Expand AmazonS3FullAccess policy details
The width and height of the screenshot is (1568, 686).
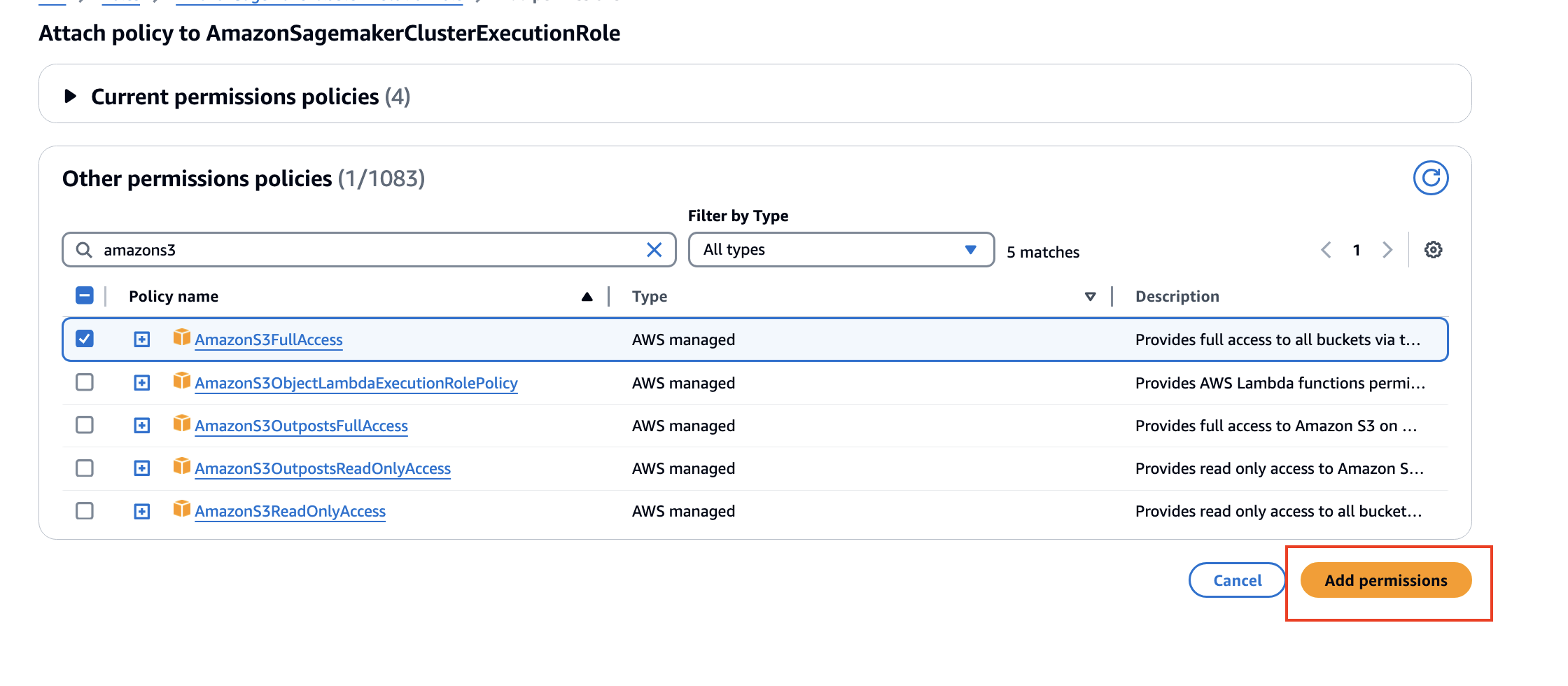coord(141,339)
